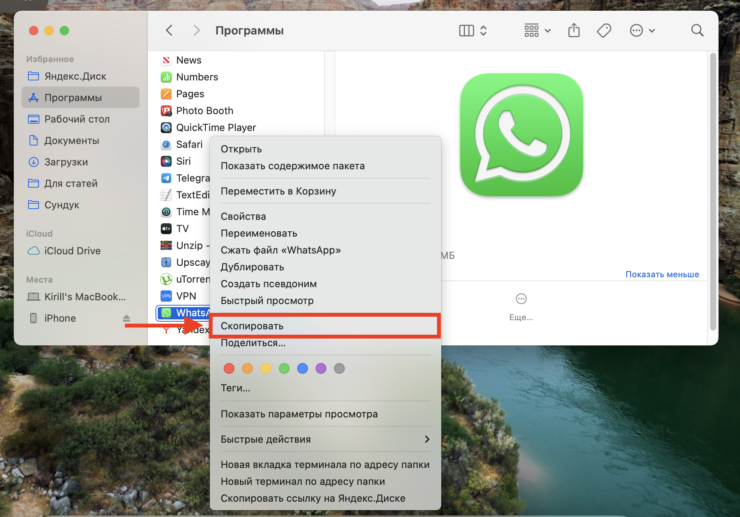Select Telegram app icon

click(166, 178)
